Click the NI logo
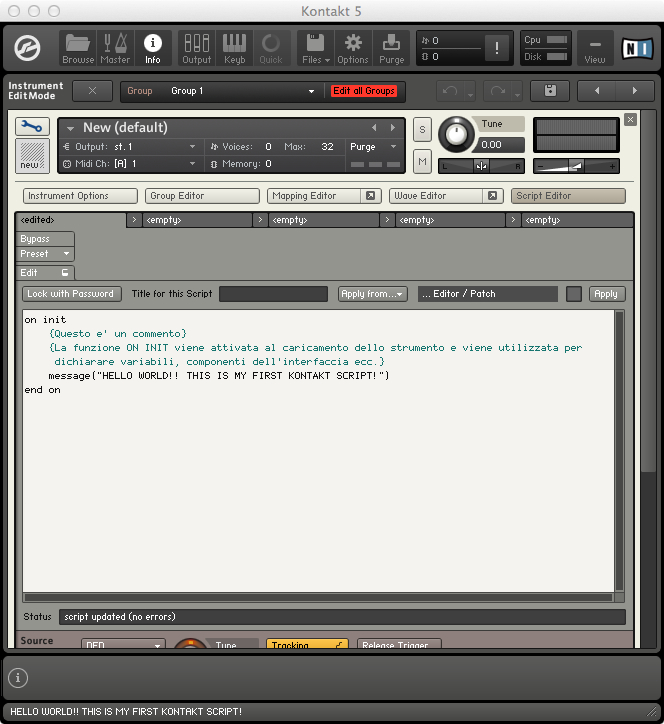The width and height of the screenshot is (664, 724). tap(638, 48)
